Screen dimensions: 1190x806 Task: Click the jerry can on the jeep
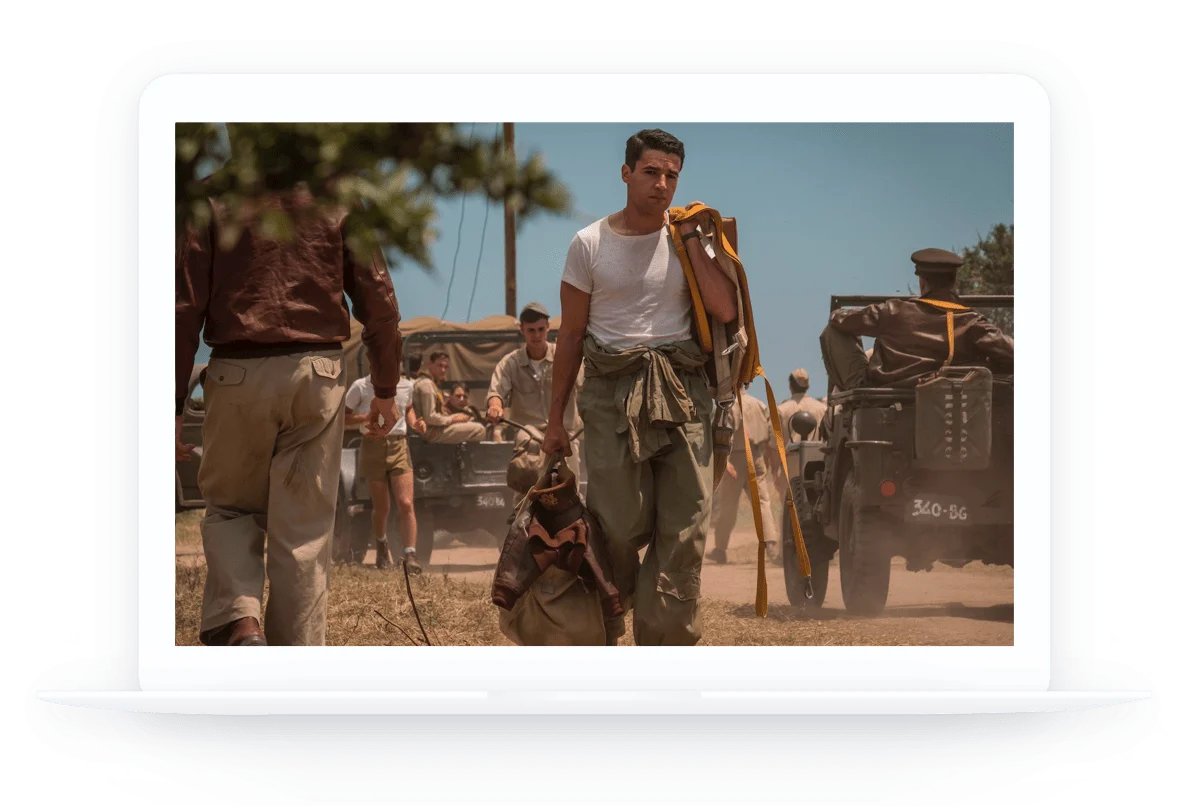pyautogui.click(x=952, y=417)
